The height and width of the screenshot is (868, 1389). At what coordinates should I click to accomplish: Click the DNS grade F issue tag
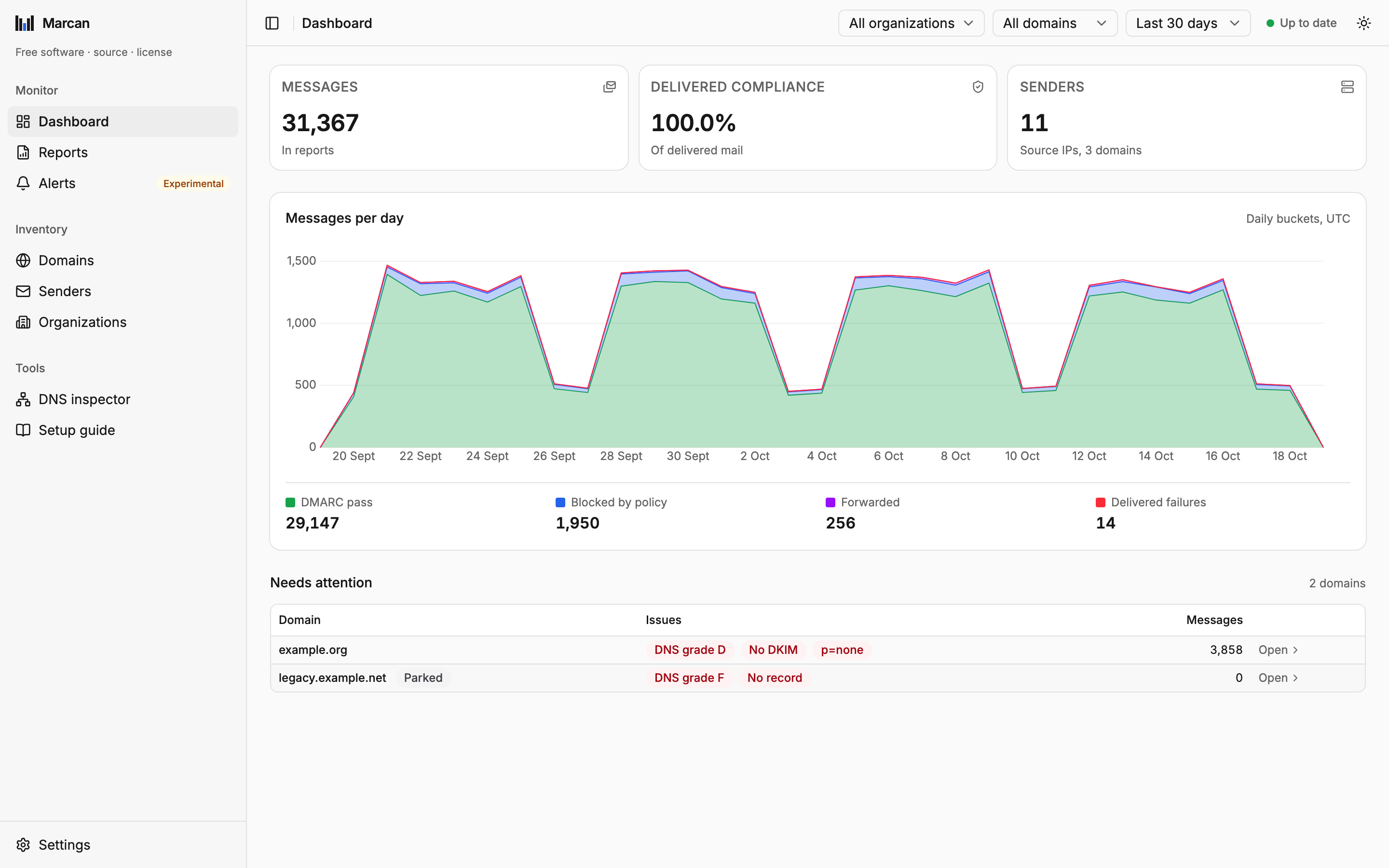tap(689, 678)
